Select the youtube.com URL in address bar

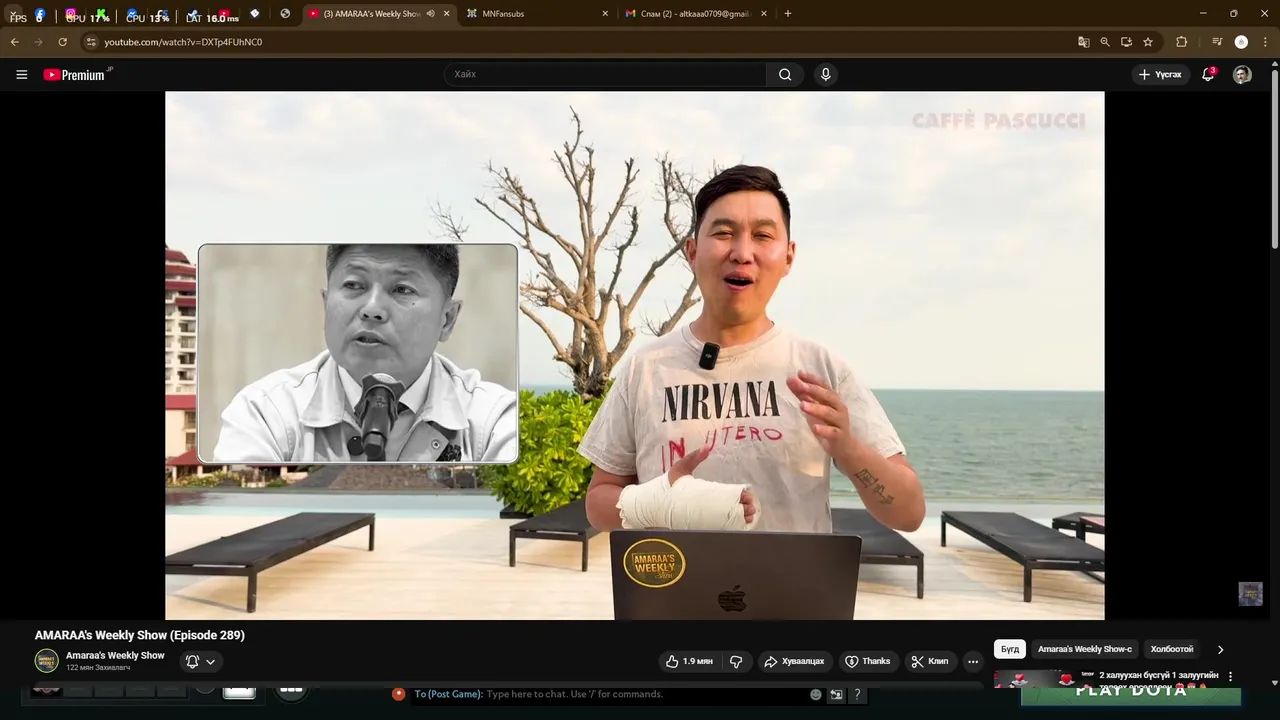[183, 42]
